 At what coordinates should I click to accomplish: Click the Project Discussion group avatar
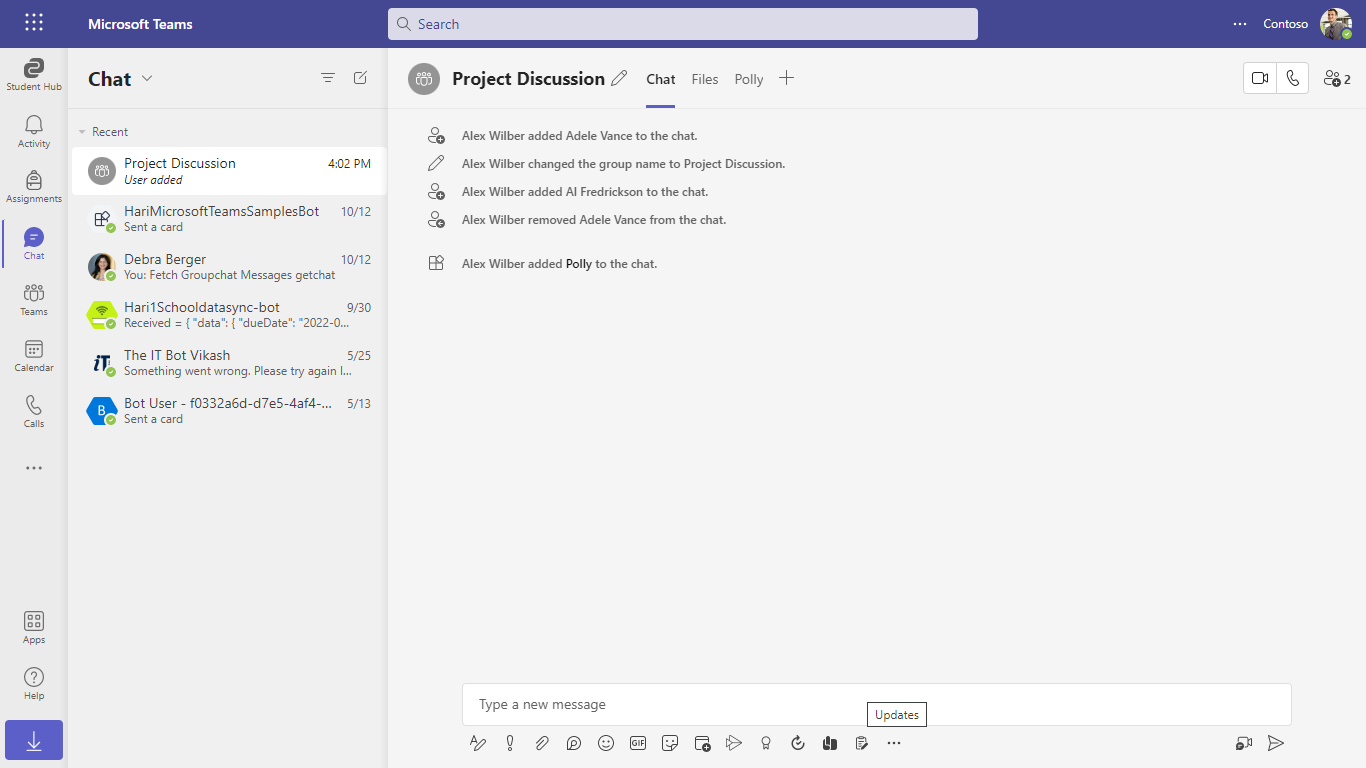point(424,79)
